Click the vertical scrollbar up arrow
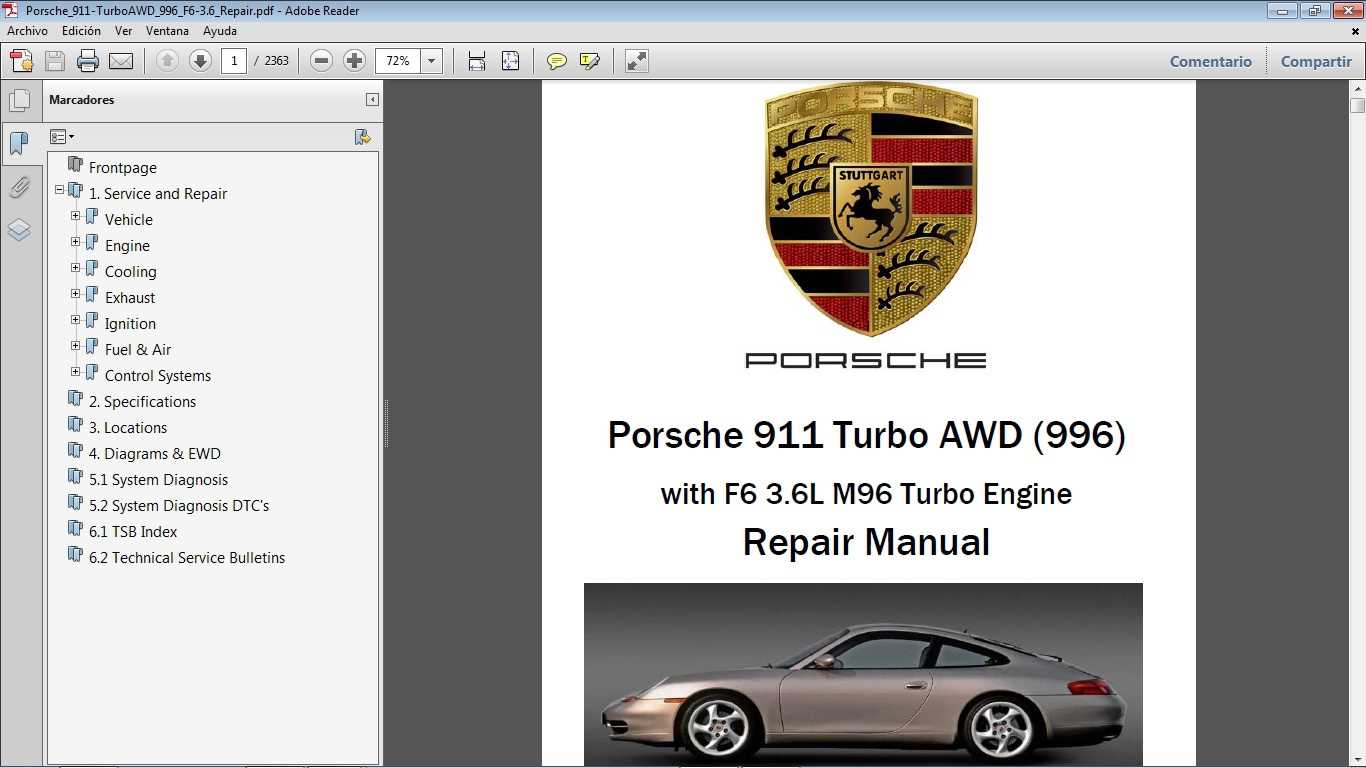 point(1357,89)
